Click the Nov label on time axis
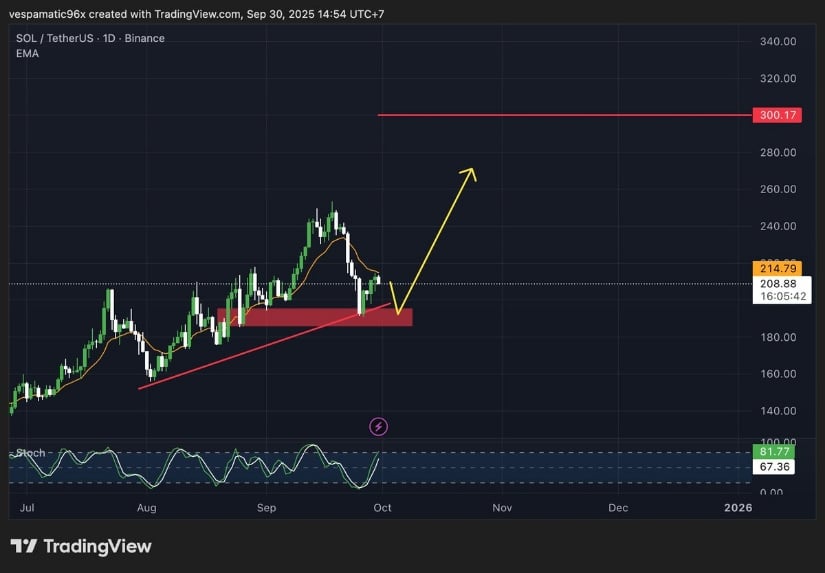The height and width of the screenshot is (573, 825). pos(502,508)
